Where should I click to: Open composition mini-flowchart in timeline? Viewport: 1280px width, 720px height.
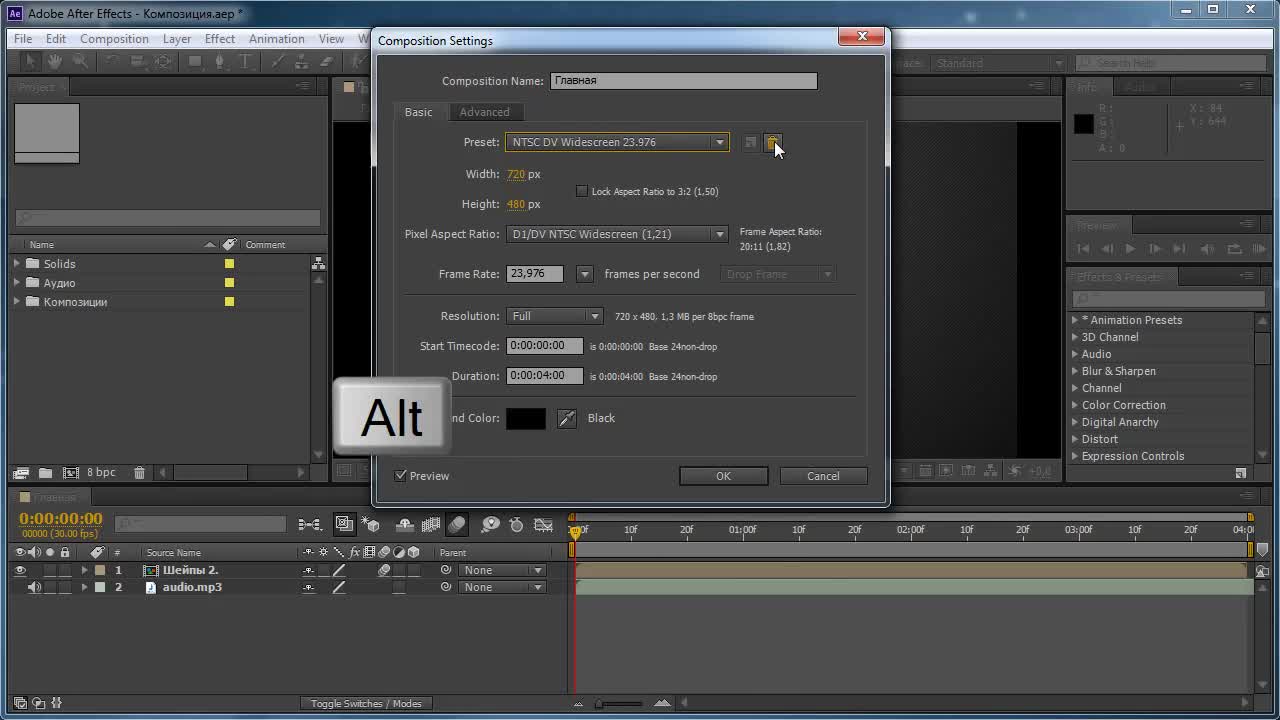coord(310,524)
